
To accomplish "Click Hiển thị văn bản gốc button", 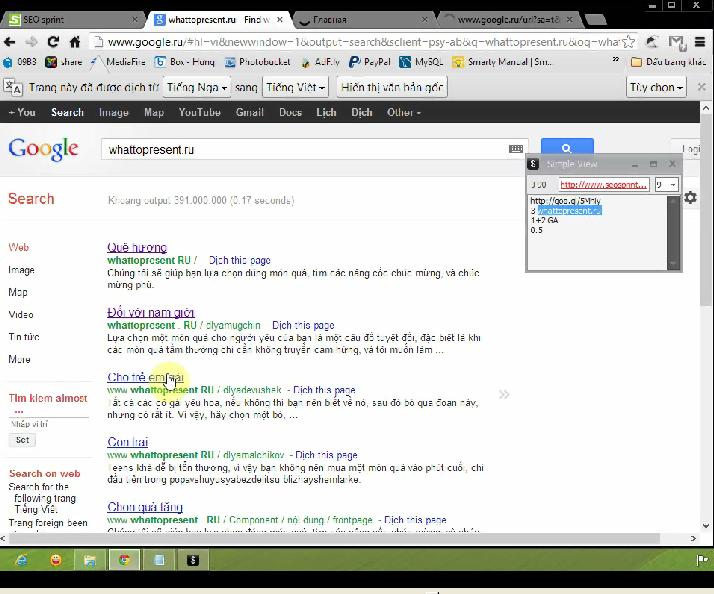I will pyautogui.click(x=392, y=87).
